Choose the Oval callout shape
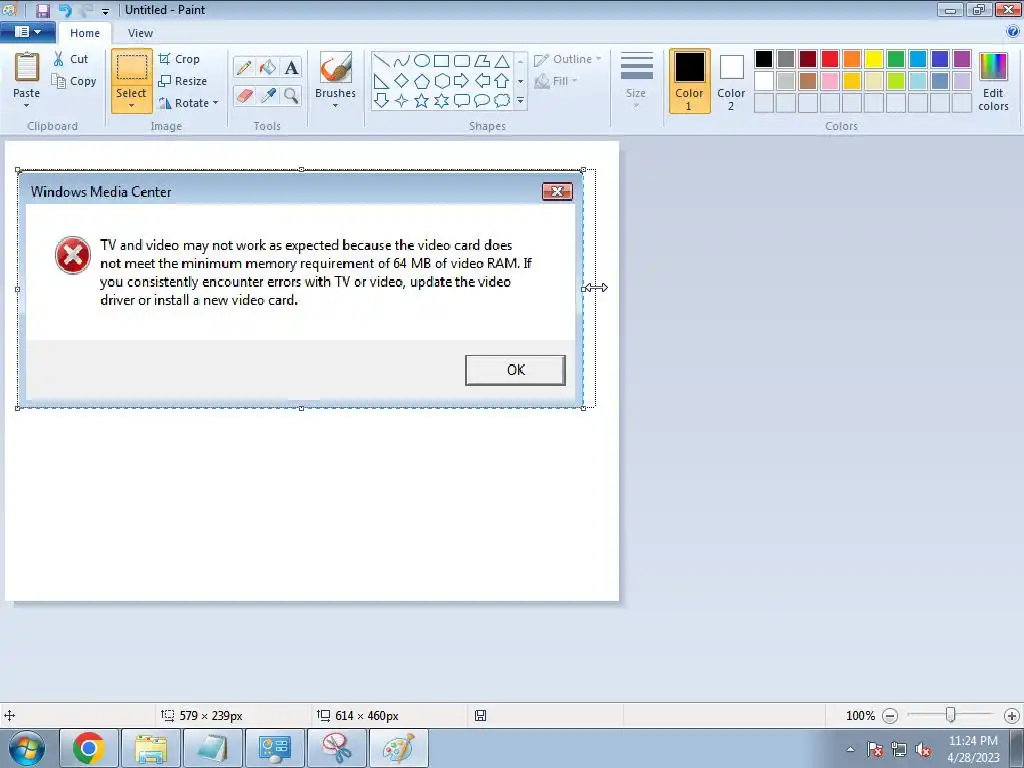This screenshot has width=1024, height=768. coord(482,101)
